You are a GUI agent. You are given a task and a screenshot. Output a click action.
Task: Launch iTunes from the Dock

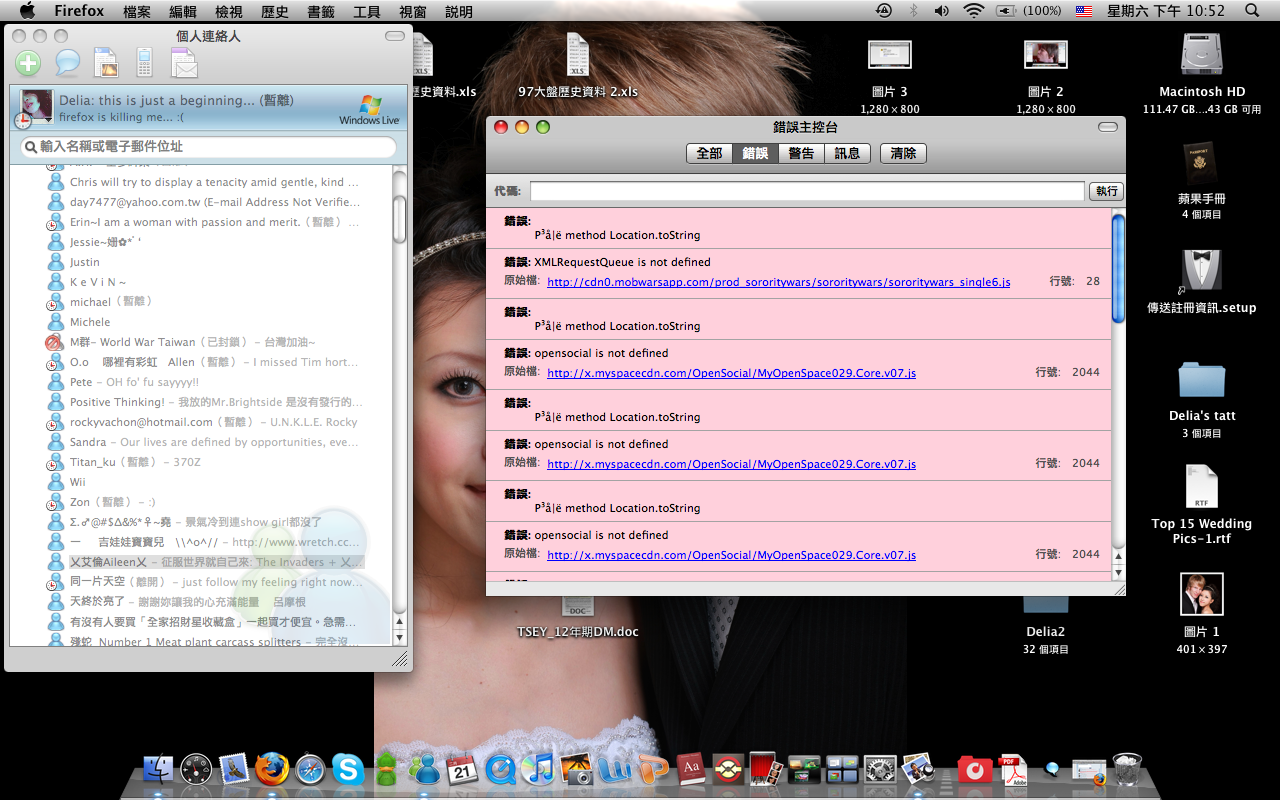point(537,769)
